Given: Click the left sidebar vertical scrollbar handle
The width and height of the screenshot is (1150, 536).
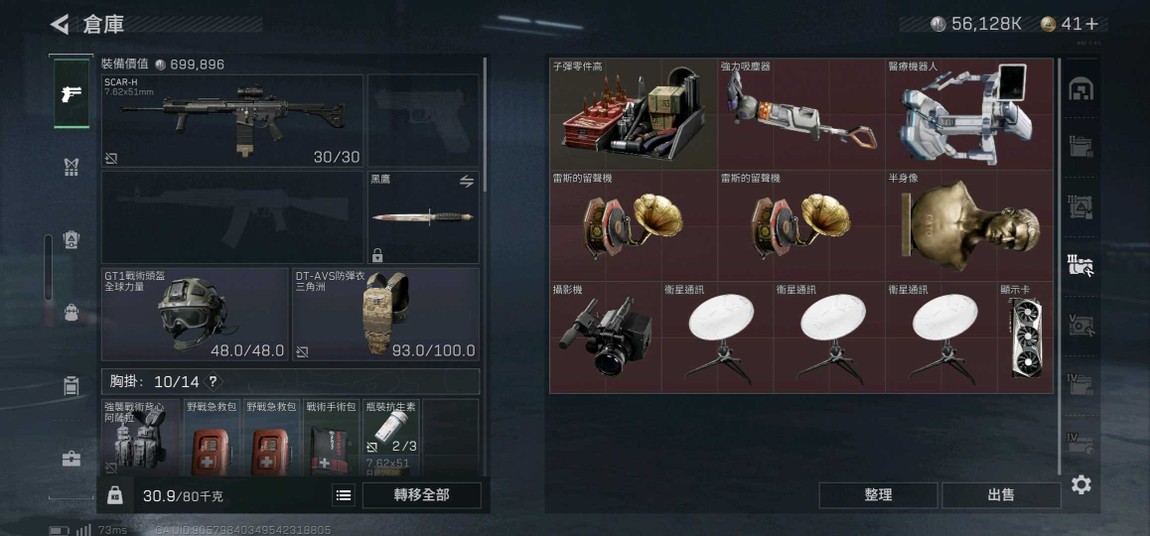Looking at the screenshot, I should pyautogui.click(x=48, y=267).
